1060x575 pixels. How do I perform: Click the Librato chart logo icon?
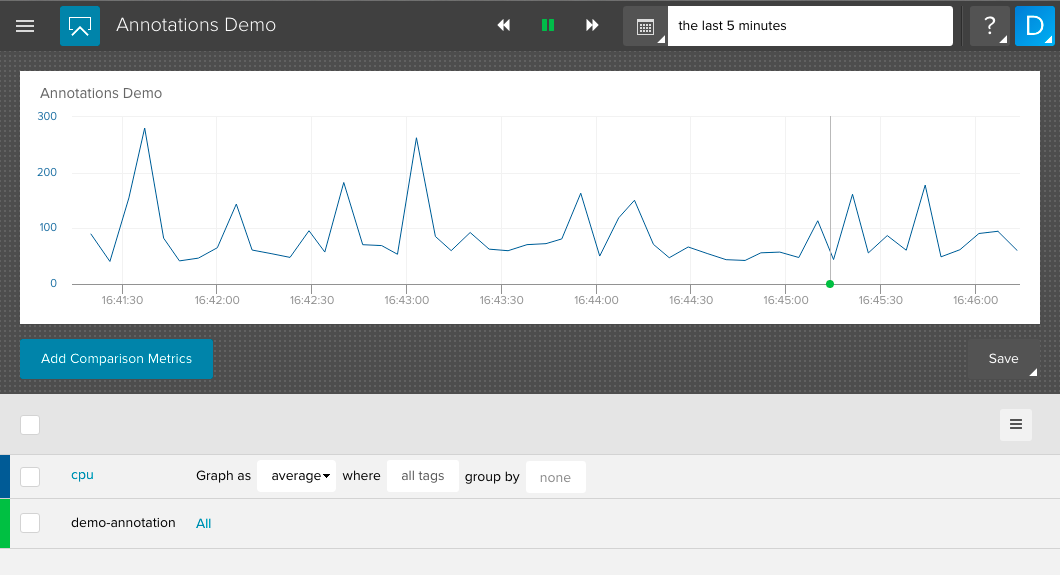80,26
